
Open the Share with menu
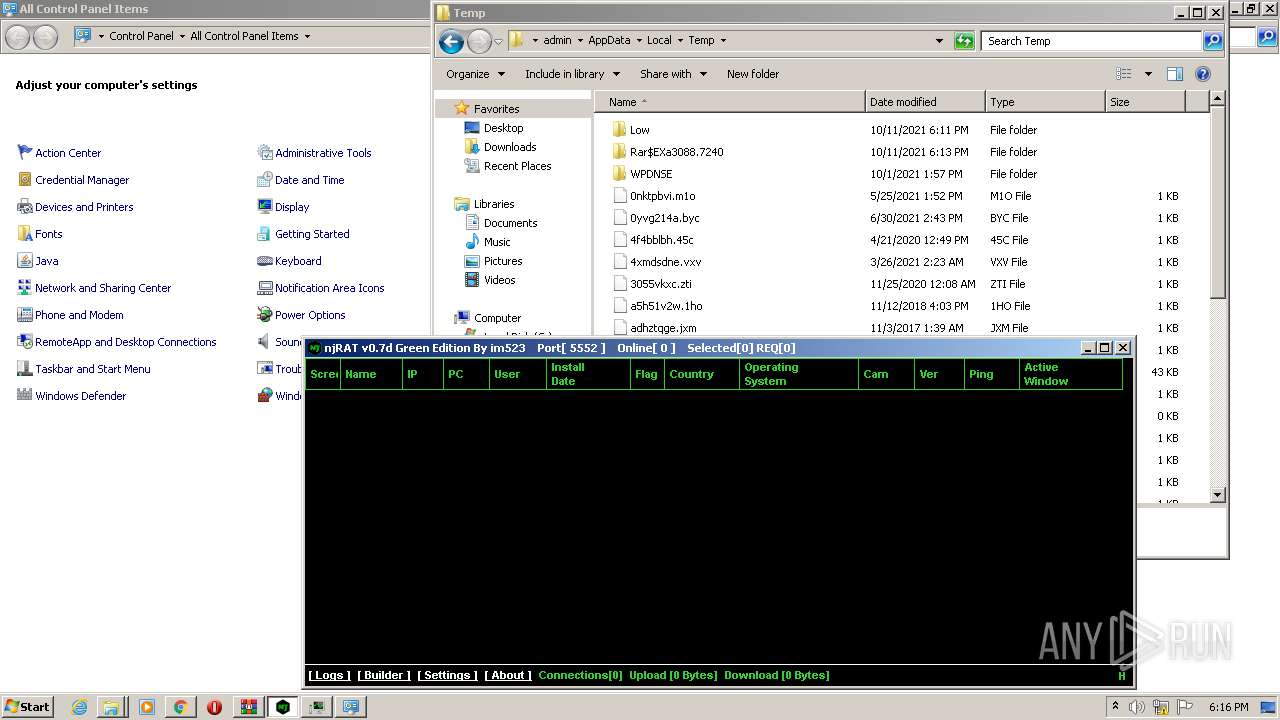pos(673,74)
